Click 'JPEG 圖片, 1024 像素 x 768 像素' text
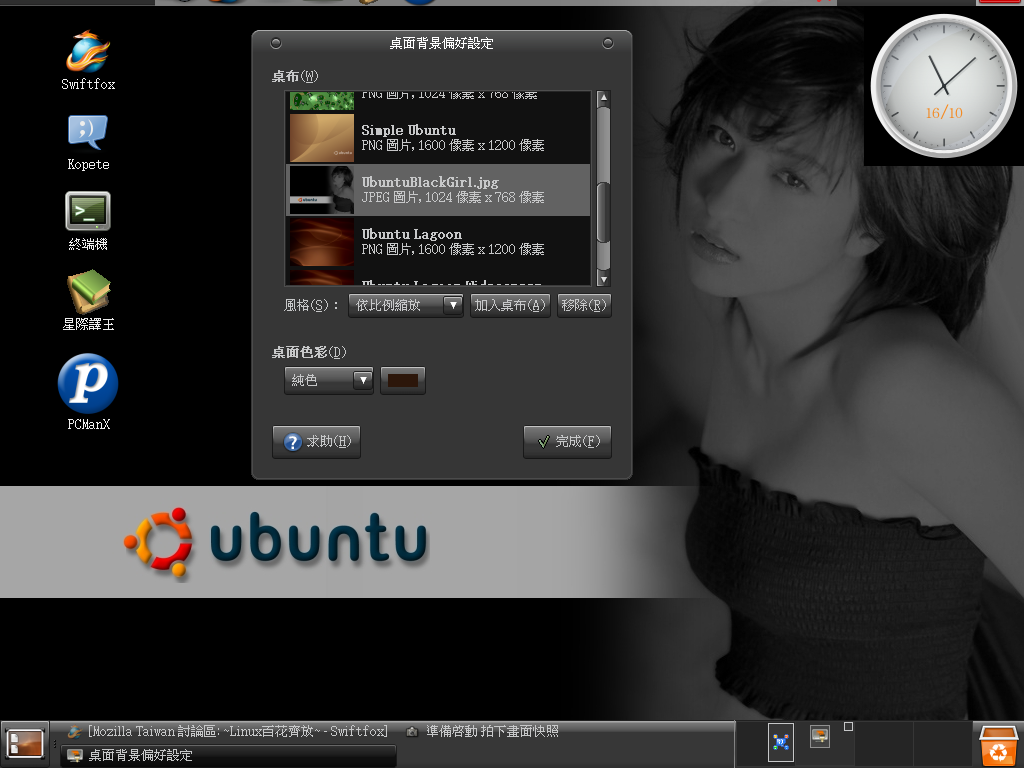Screen dimensions: 1024x768 pos(453,197)
